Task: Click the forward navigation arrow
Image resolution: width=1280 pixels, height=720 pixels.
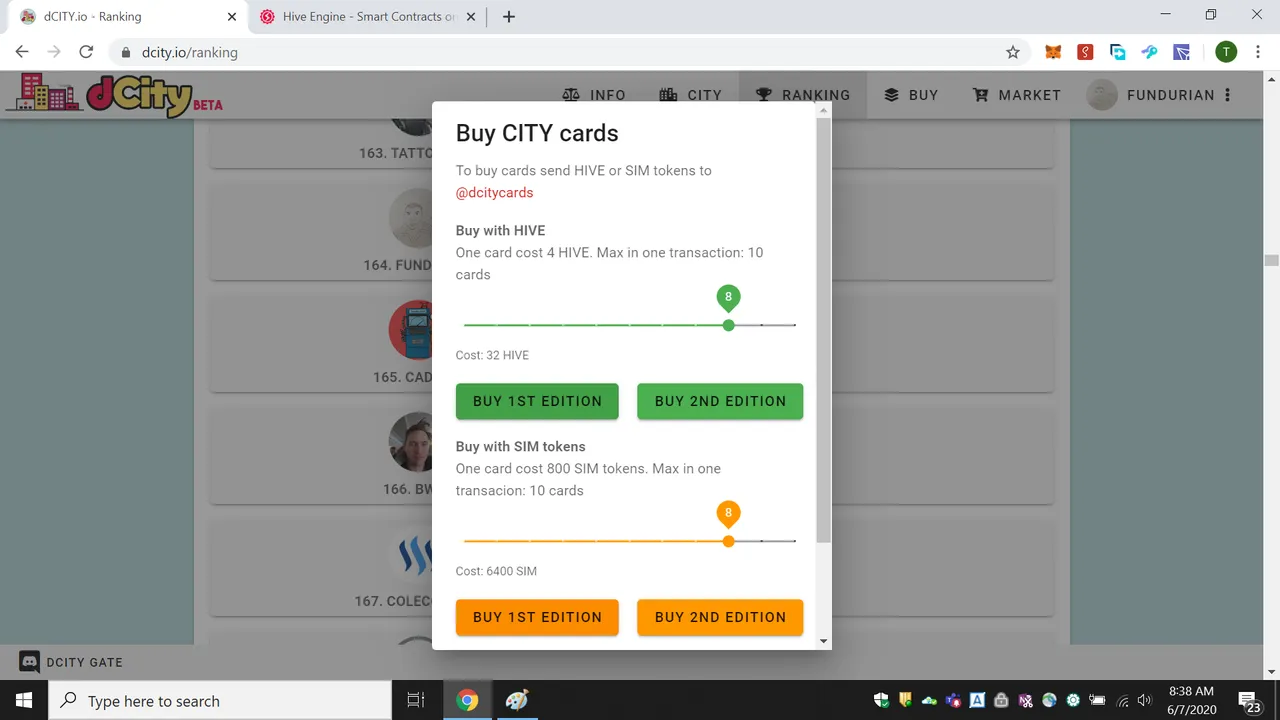Action: click(54, 52)
